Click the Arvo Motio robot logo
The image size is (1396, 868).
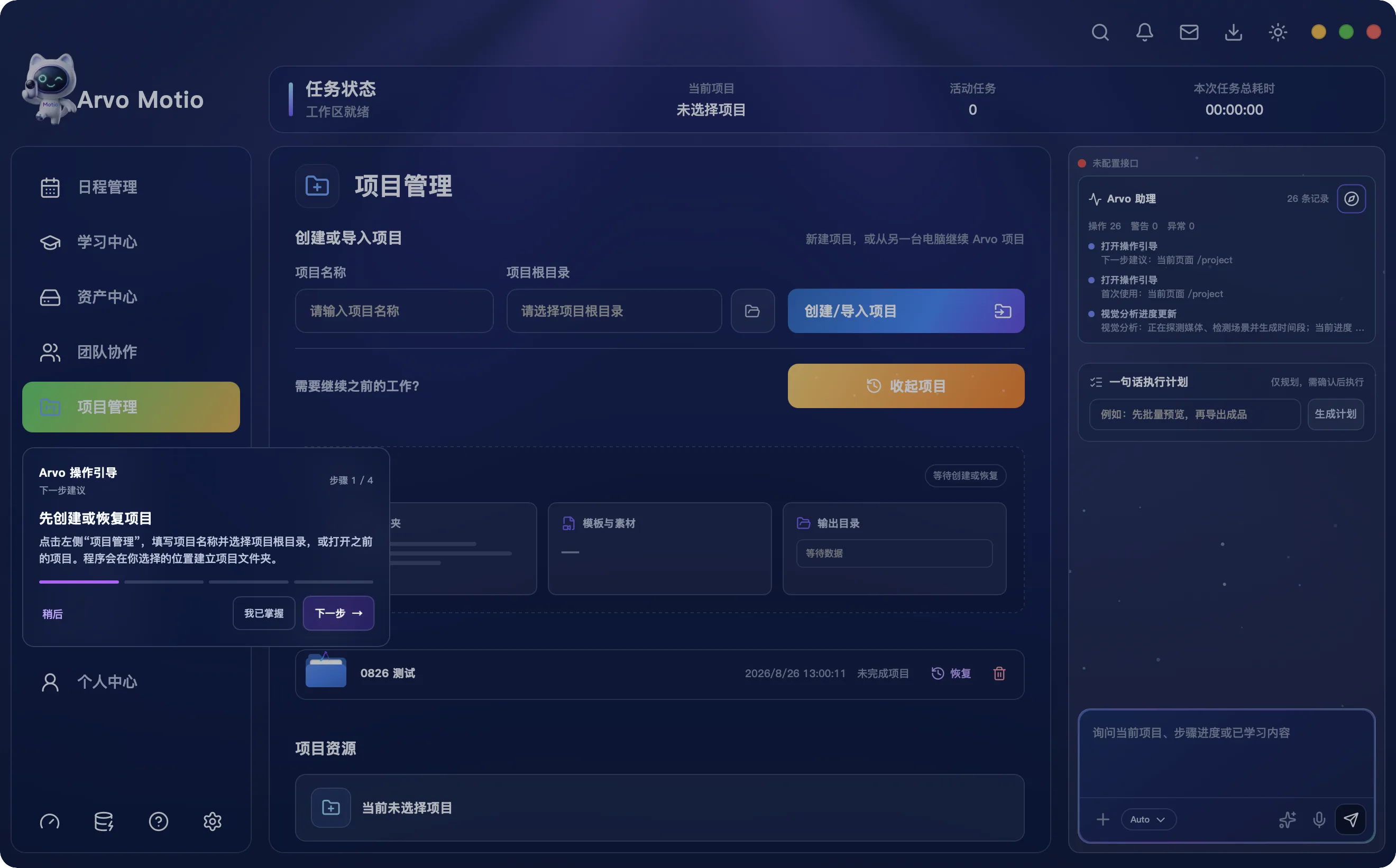pos(48,89)
